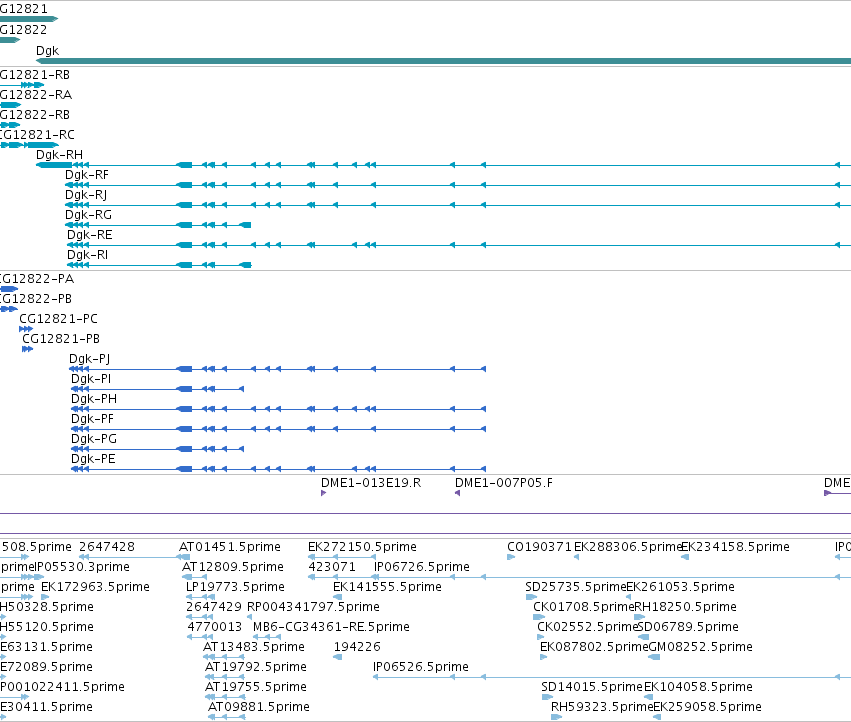
Task: Select the 2647429 alignment label
Action: point(214,607)
